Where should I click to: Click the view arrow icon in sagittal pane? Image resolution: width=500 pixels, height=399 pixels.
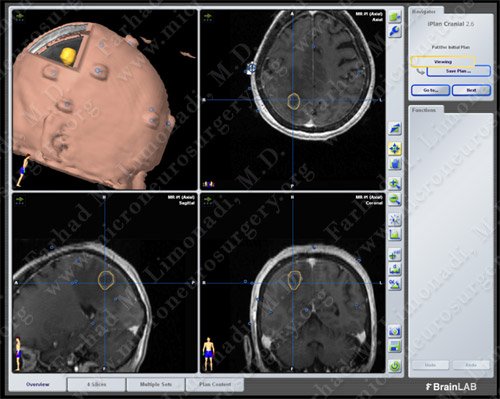(20, 200)
